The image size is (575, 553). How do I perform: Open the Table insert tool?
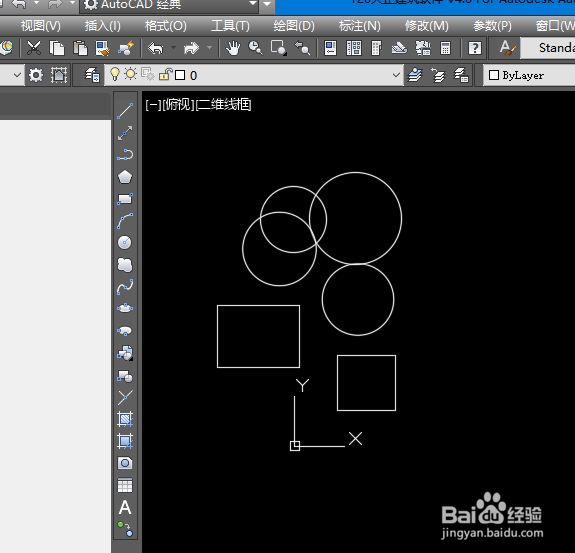[125, 486]
